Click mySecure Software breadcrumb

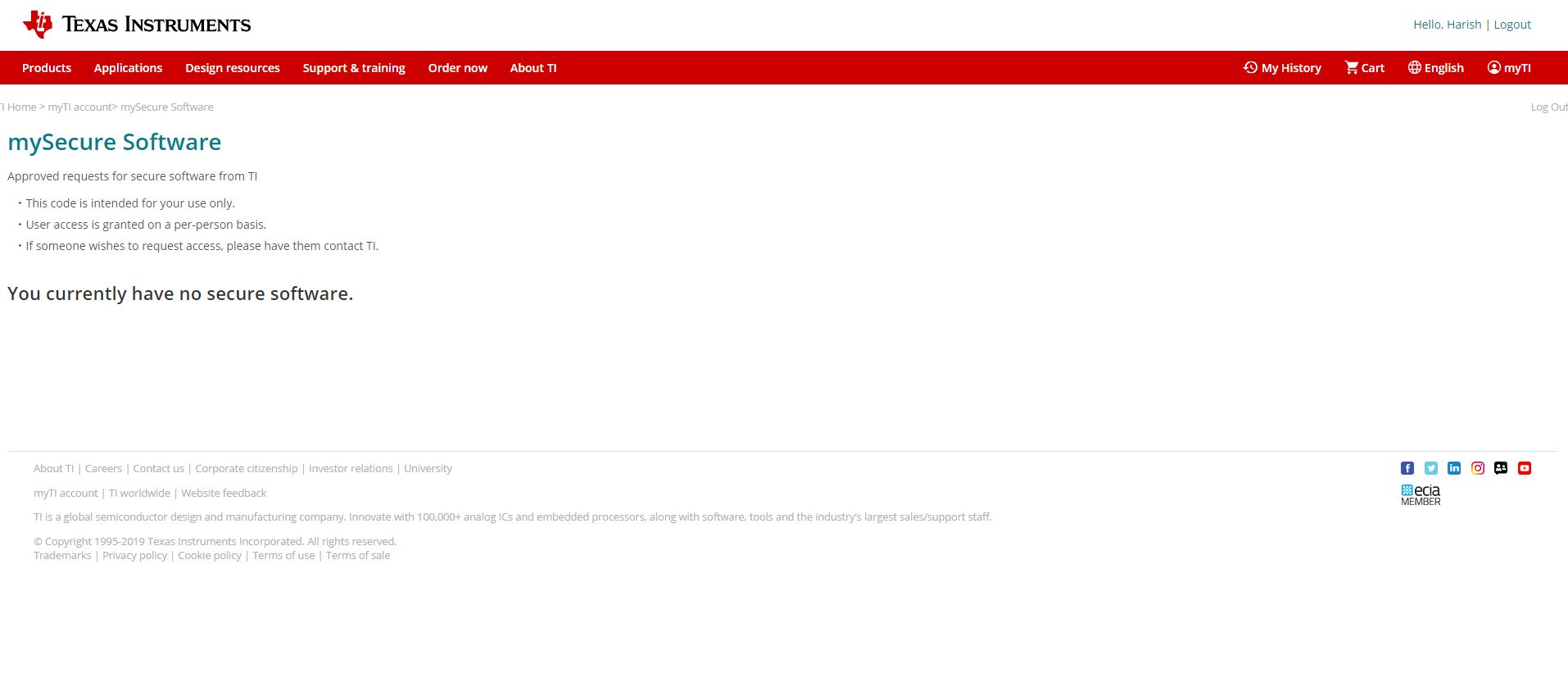(167, 107)
